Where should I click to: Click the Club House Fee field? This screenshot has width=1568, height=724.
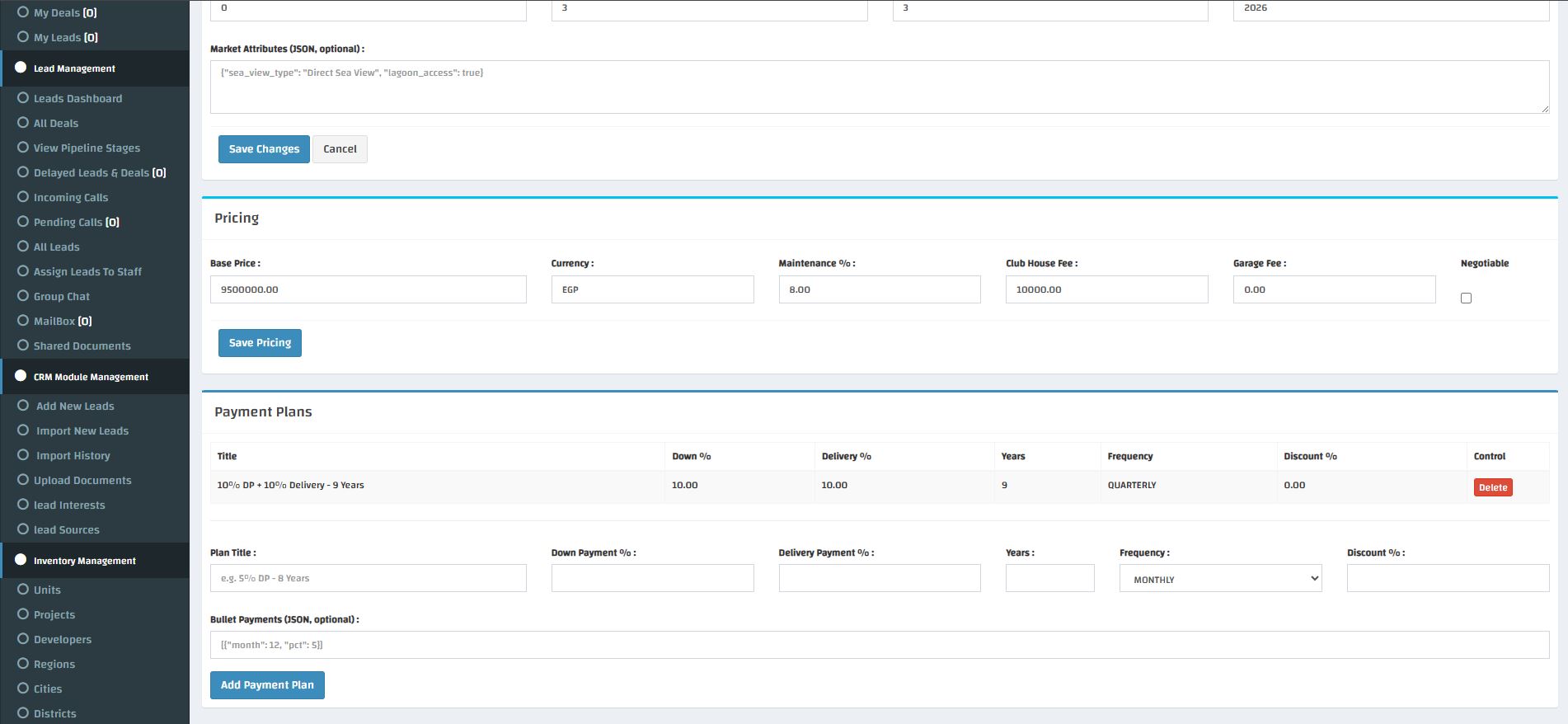1107,289
